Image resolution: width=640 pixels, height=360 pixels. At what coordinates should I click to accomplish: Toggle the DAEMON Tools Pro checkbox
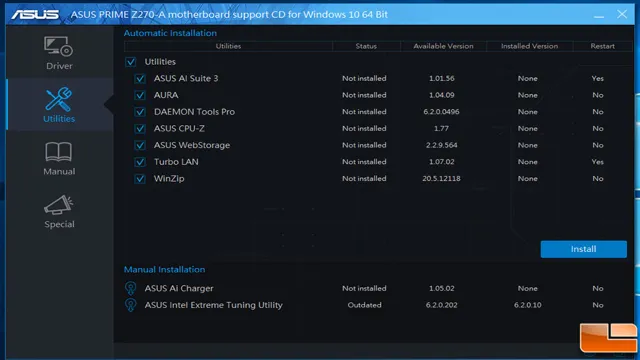pos(140,112)
